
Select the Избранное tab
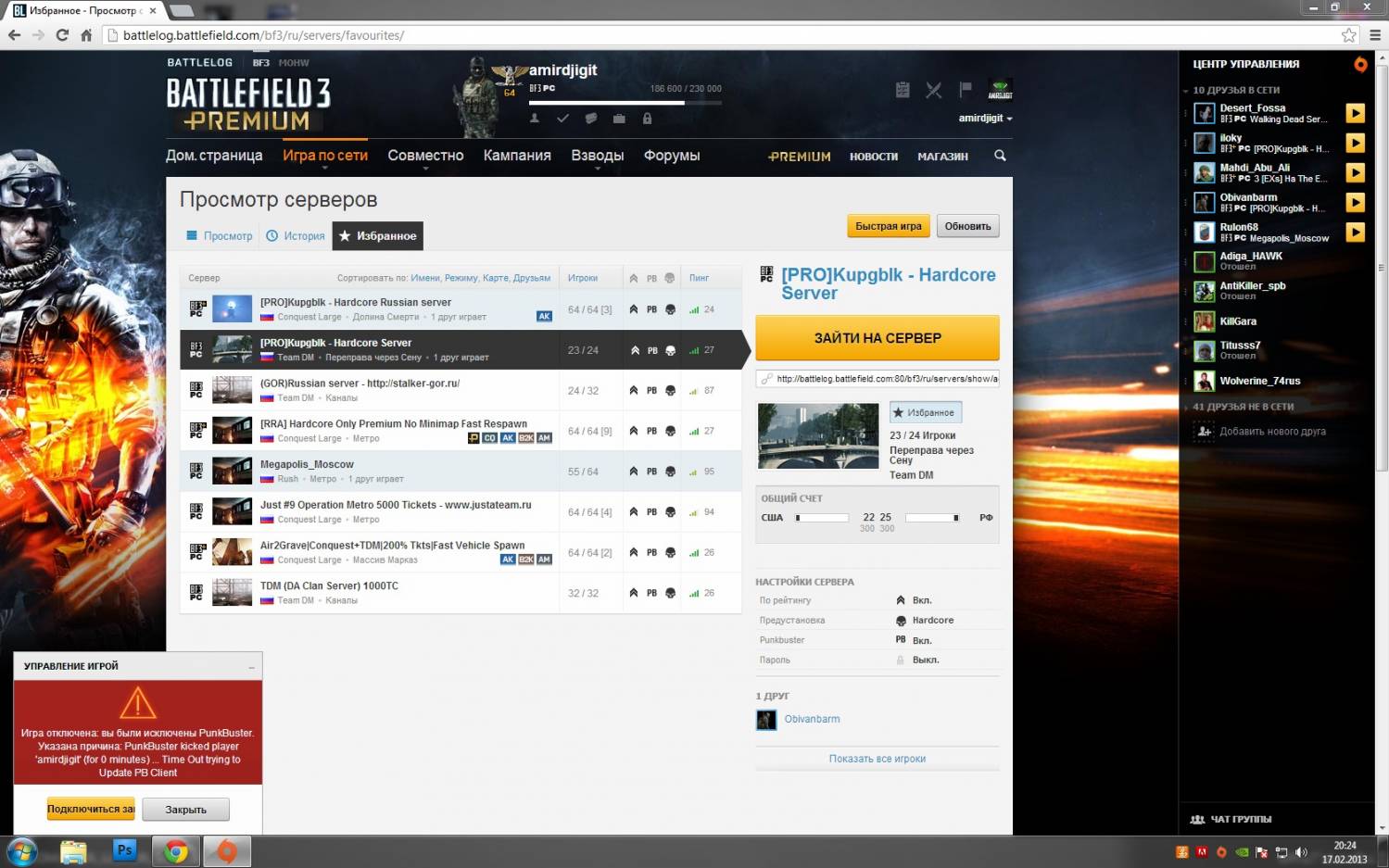tap(378, 236)
